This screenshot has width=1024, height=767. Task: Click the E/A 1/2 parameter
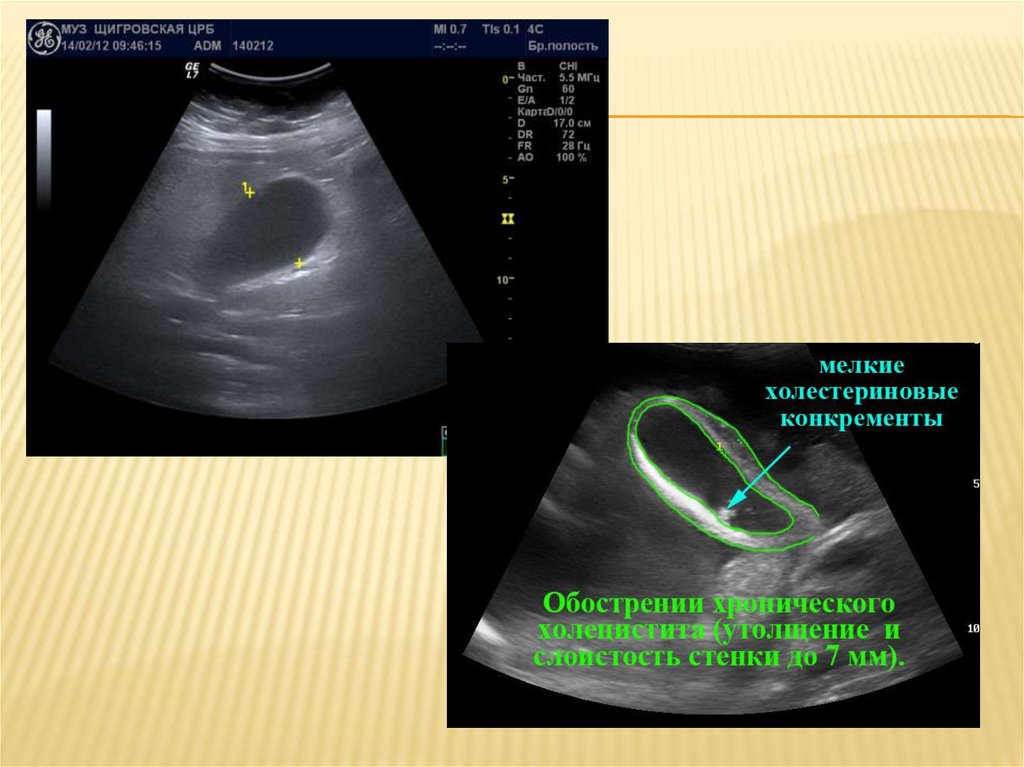546,101
